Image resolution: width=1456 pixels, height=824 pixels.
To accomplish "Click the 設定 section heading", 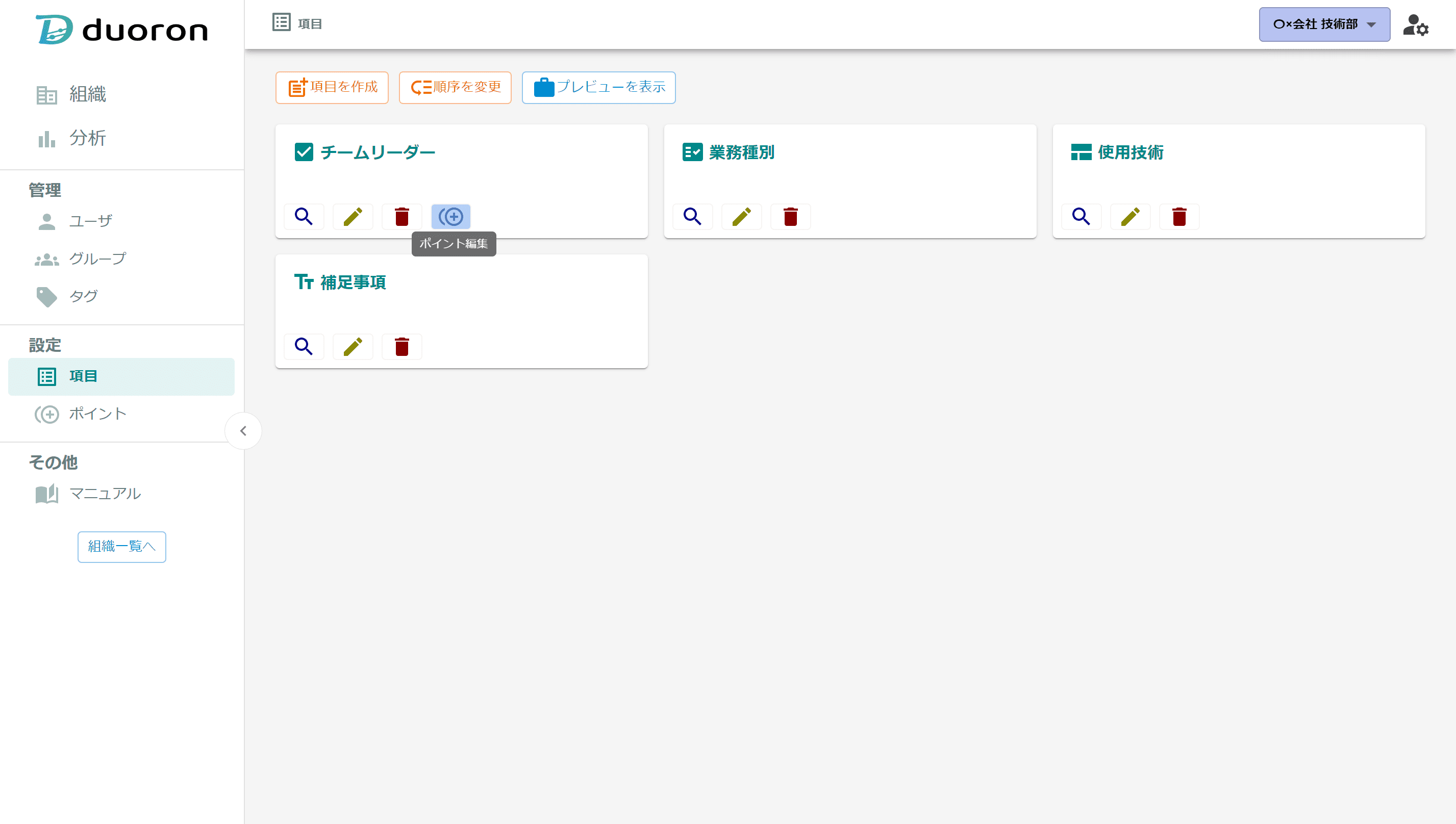I will 45,345.
